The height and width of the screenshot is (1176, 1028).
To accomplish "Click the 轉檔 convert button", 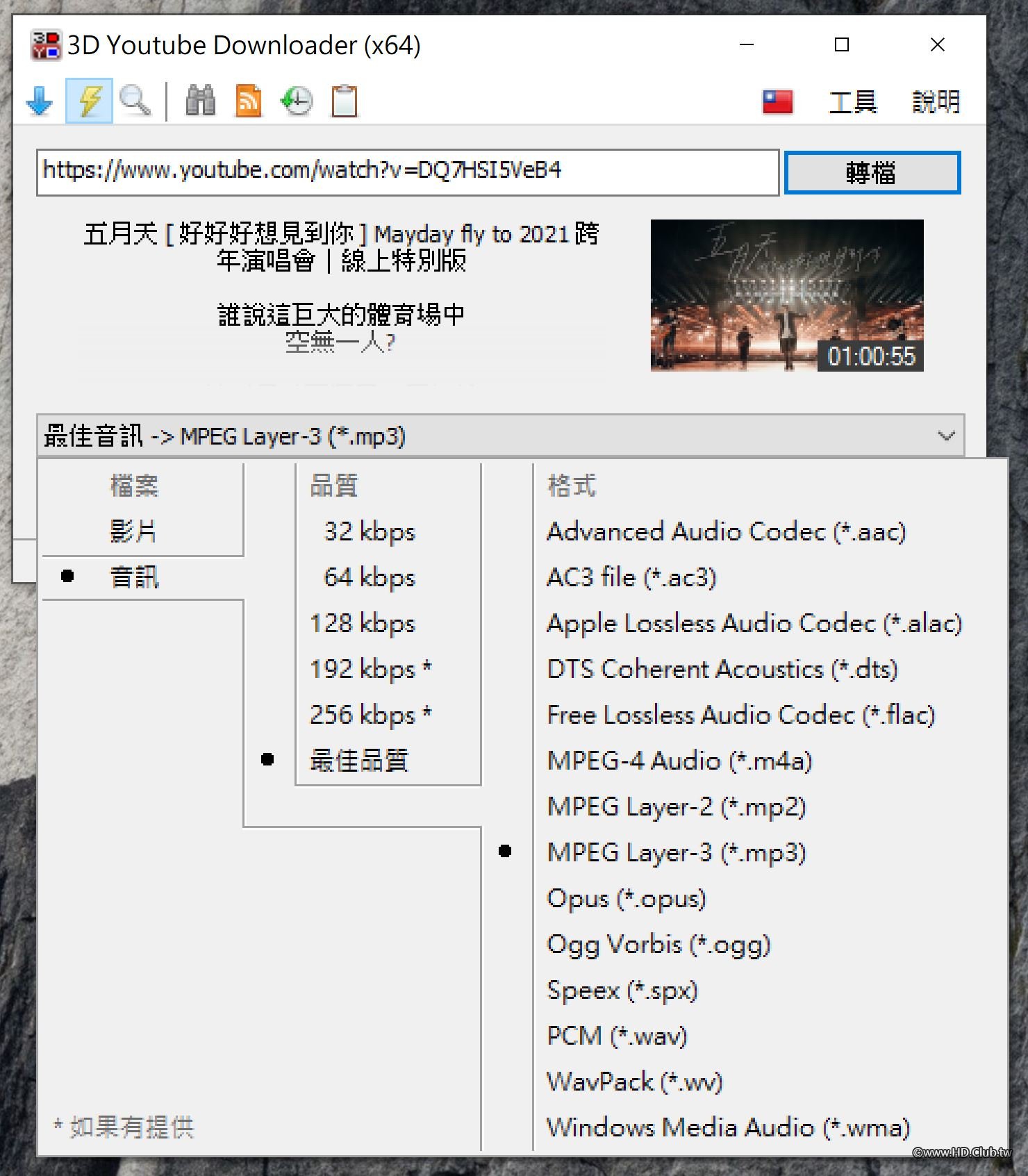I will click(872, 172).
